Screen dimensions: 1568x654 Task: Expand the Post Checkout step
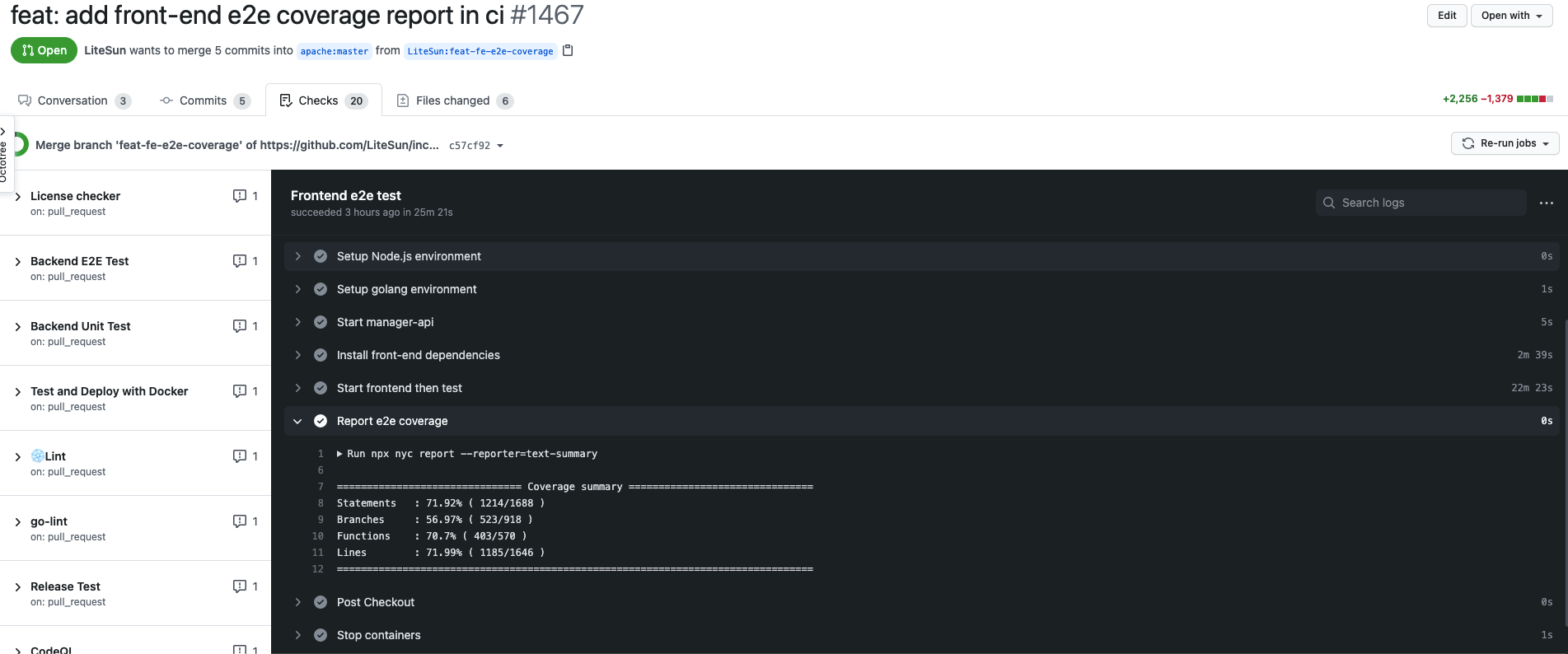pyautogui.click(x=298, y=602)
